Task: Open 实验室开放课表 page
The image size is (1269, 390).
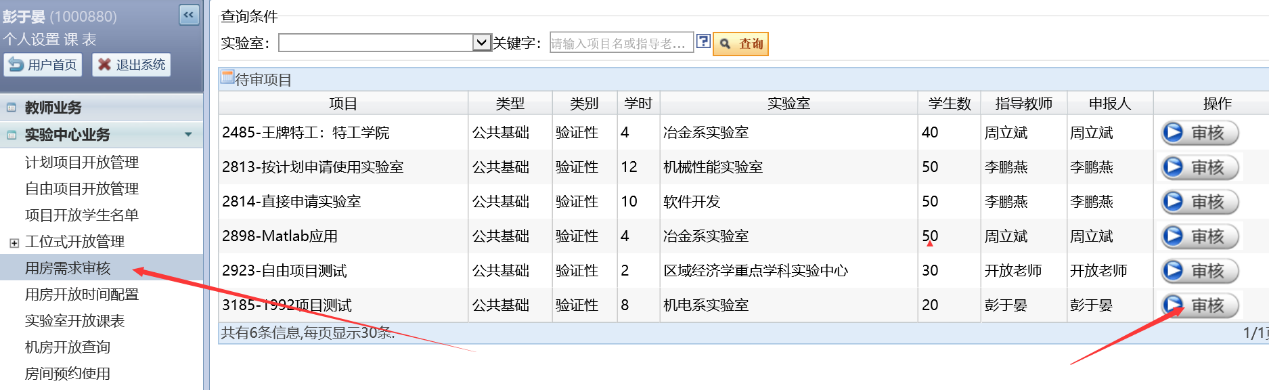Action: tap(75, 321)
